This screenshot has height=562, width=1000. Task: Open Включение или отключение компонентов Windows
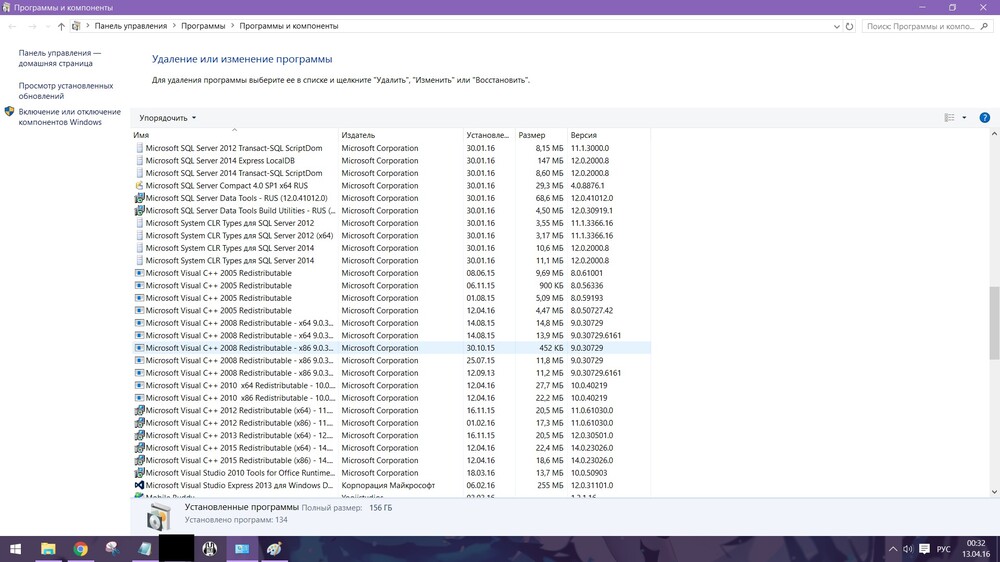(69, 117)
